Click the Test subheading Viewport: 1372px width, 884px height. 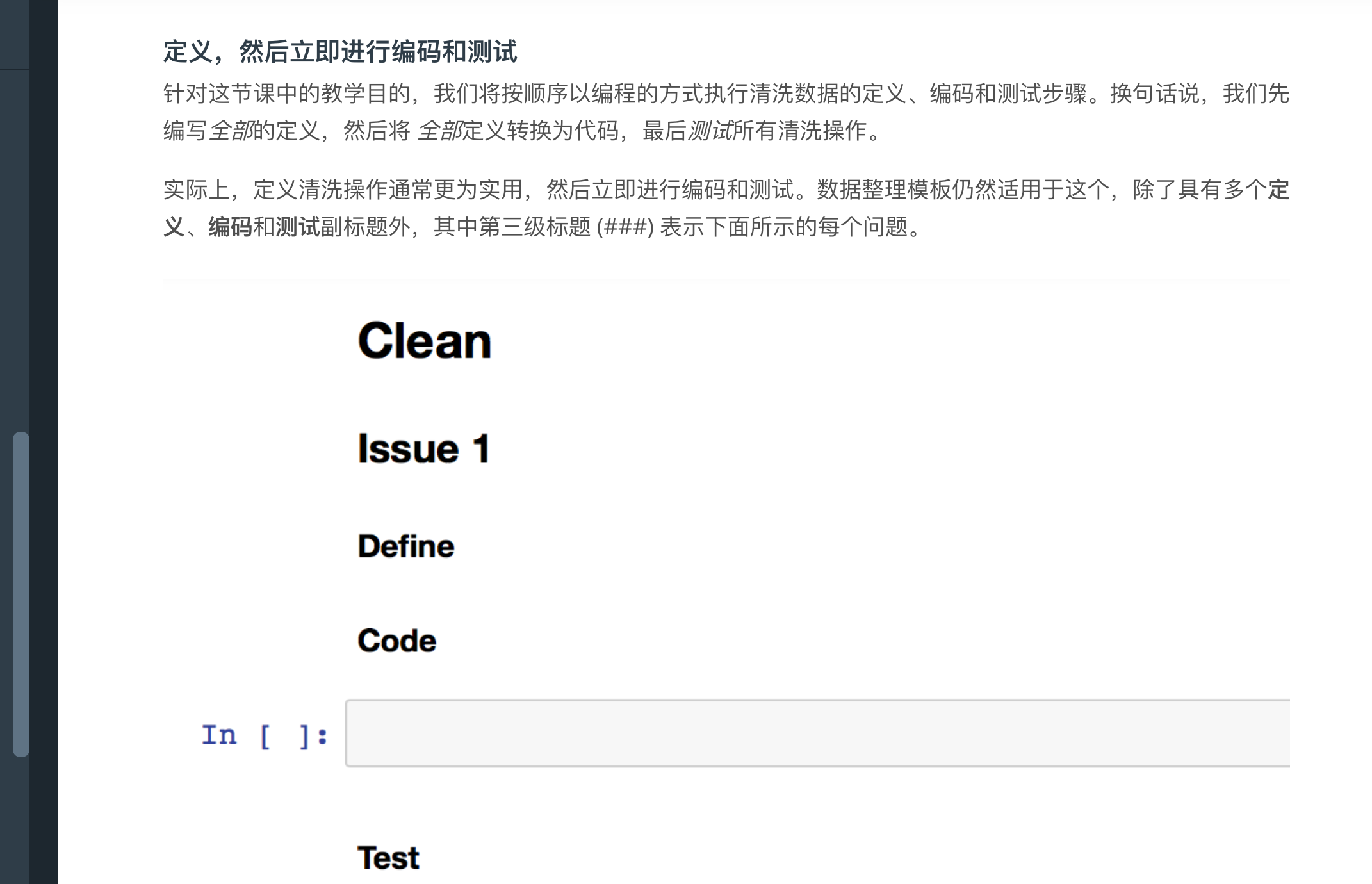pos(388,856)
